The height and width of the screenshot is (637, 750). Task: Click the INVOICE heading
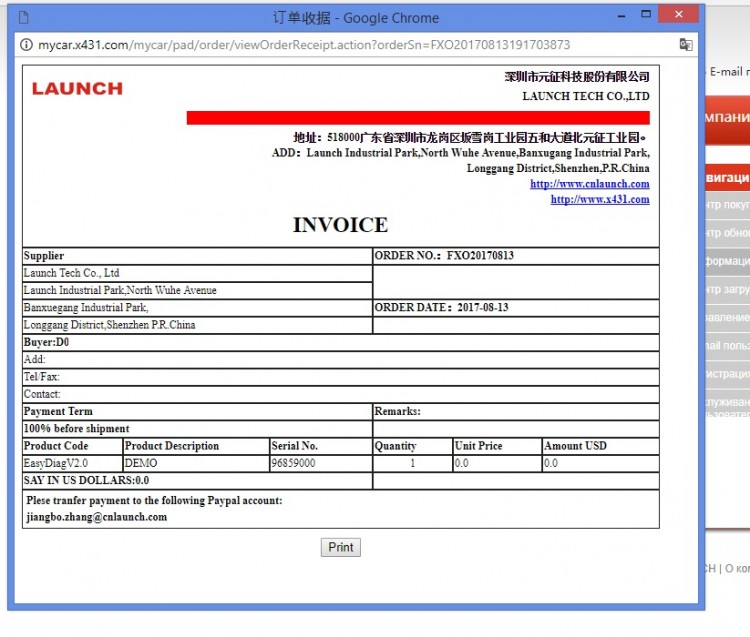click(340, 225)
